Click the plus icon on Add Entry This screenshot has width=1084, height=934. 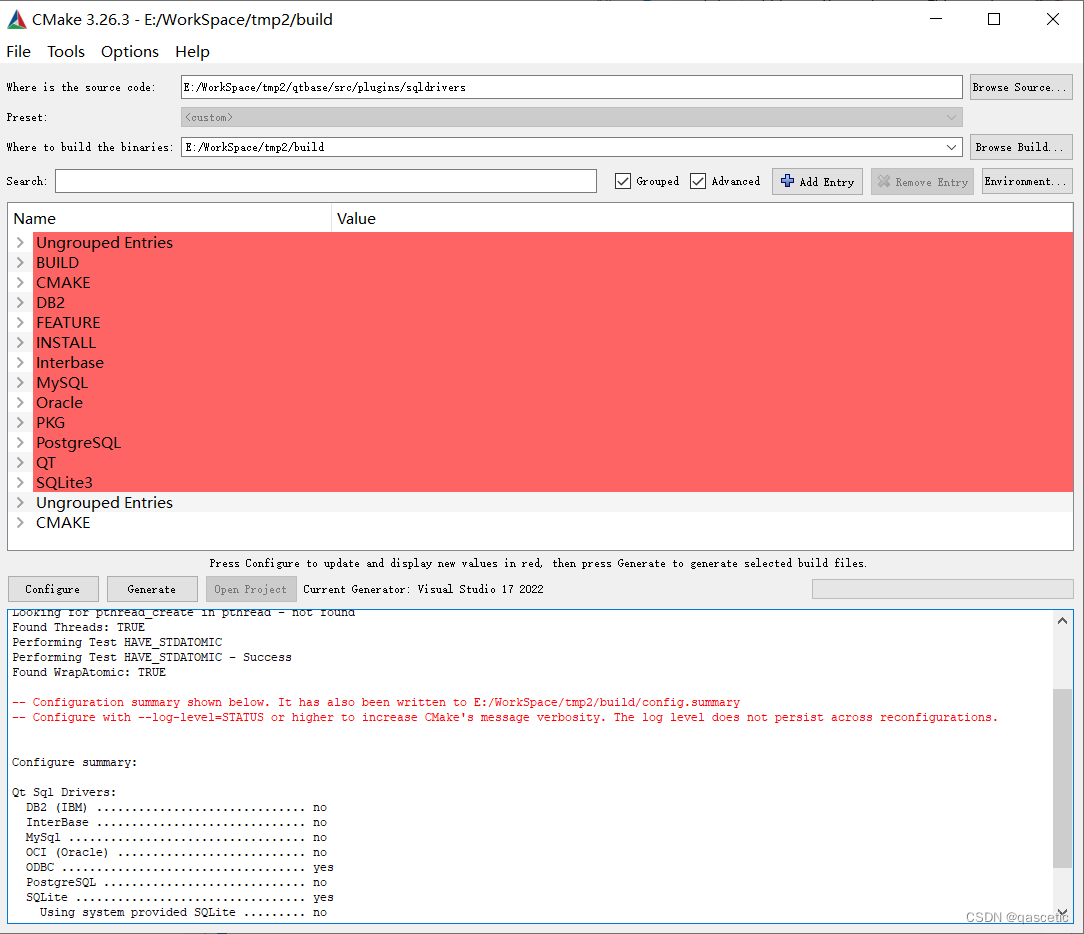click(787, 181)
